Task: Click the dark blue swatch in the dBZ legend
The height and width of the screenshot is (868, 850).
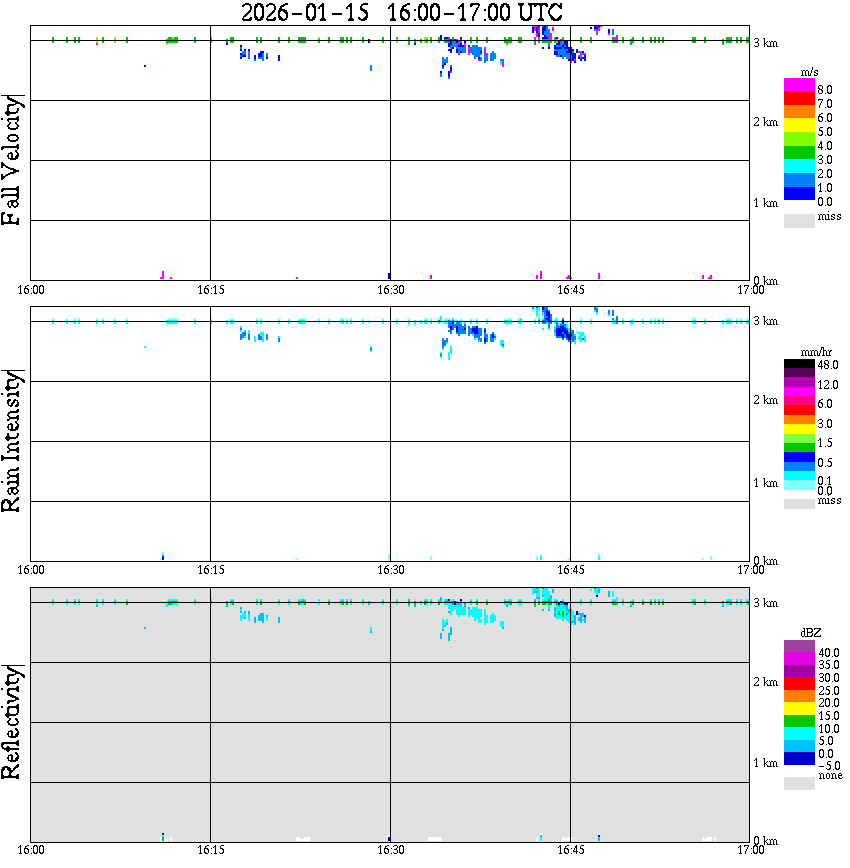Action: pyautogui.click(x=799, y=758)
